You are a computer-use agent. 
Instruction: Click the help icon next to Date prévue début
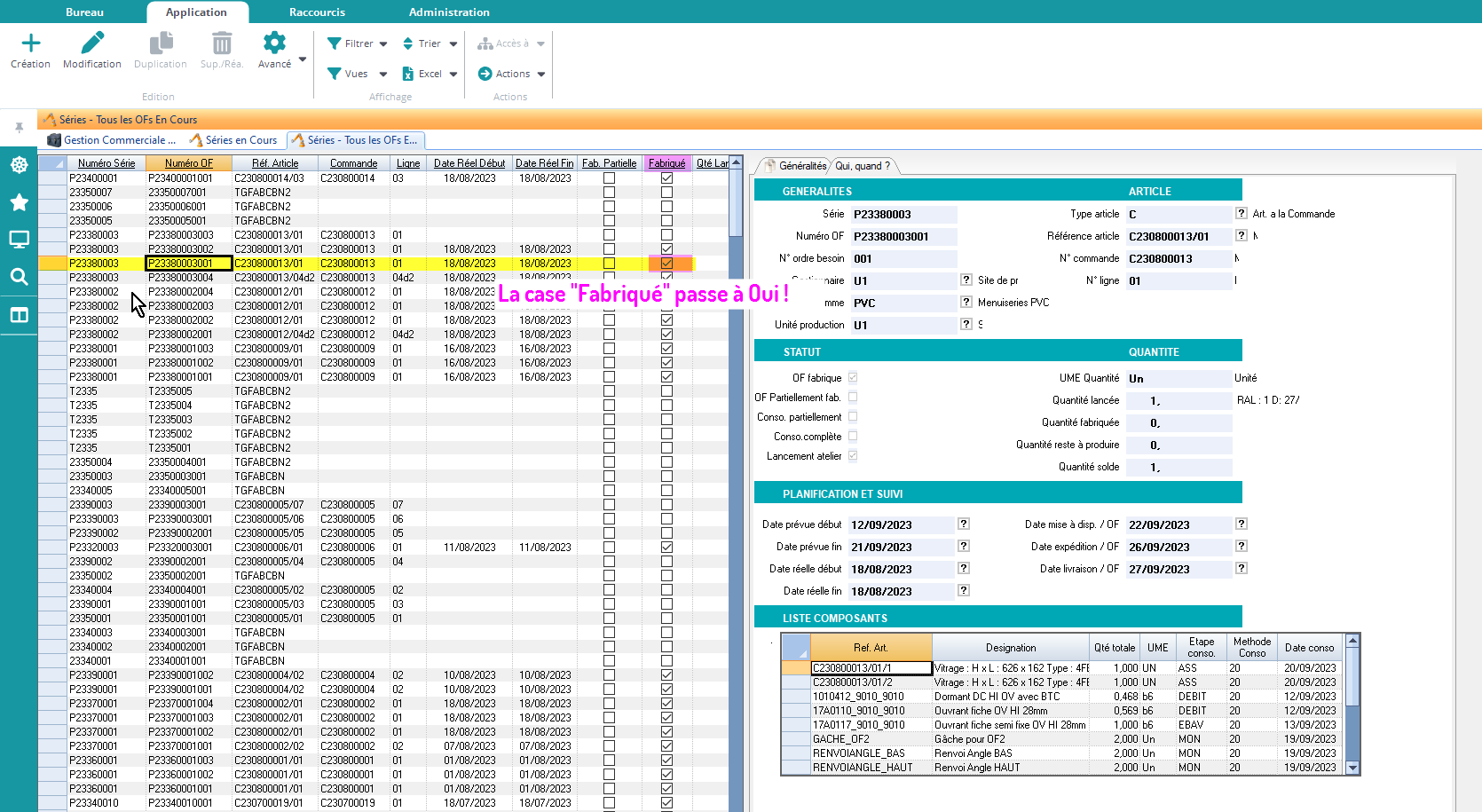pyautogui.click(x=964, y=524)
